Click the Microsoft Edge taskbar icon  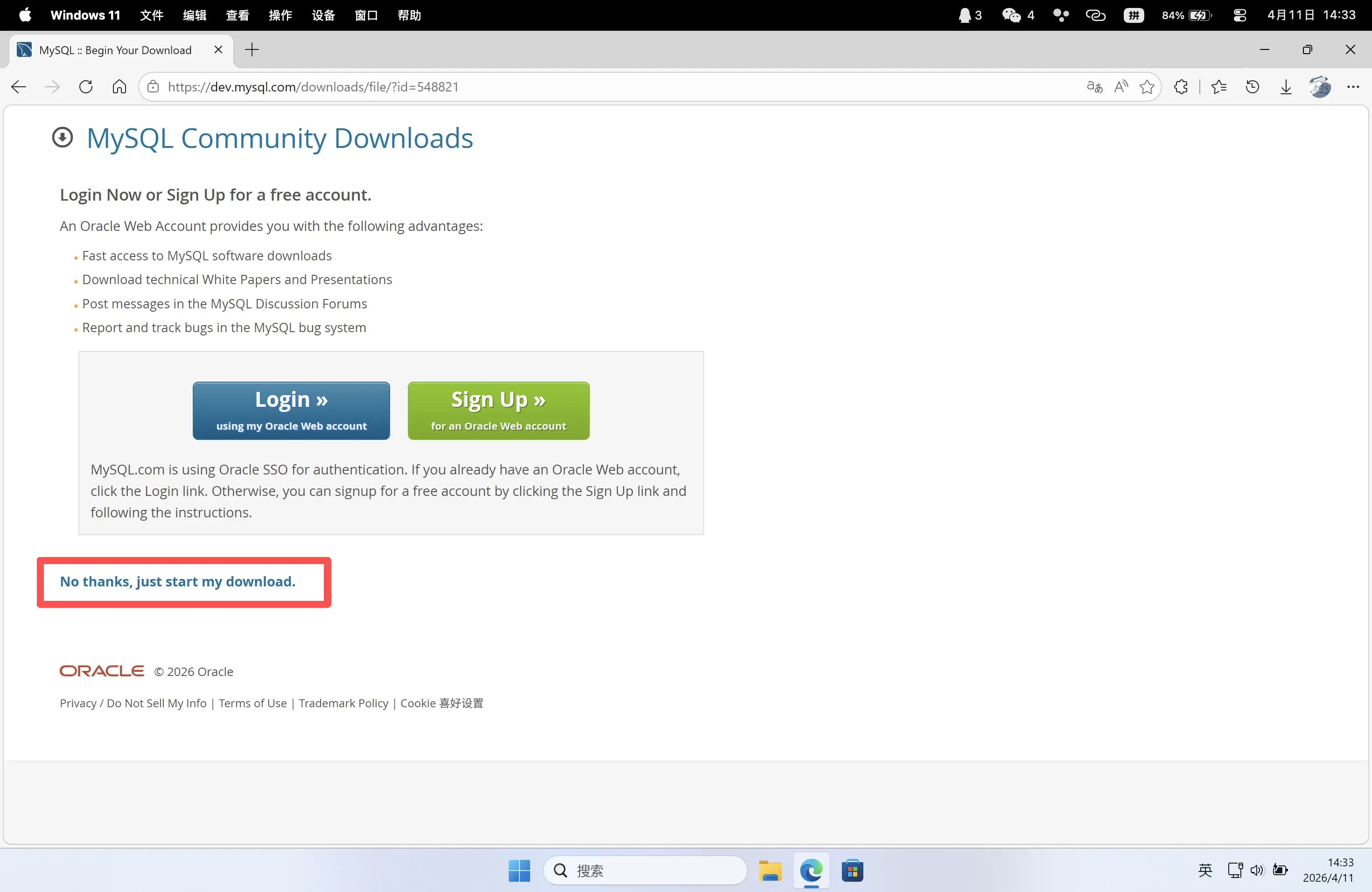click(x=811, y=871)
